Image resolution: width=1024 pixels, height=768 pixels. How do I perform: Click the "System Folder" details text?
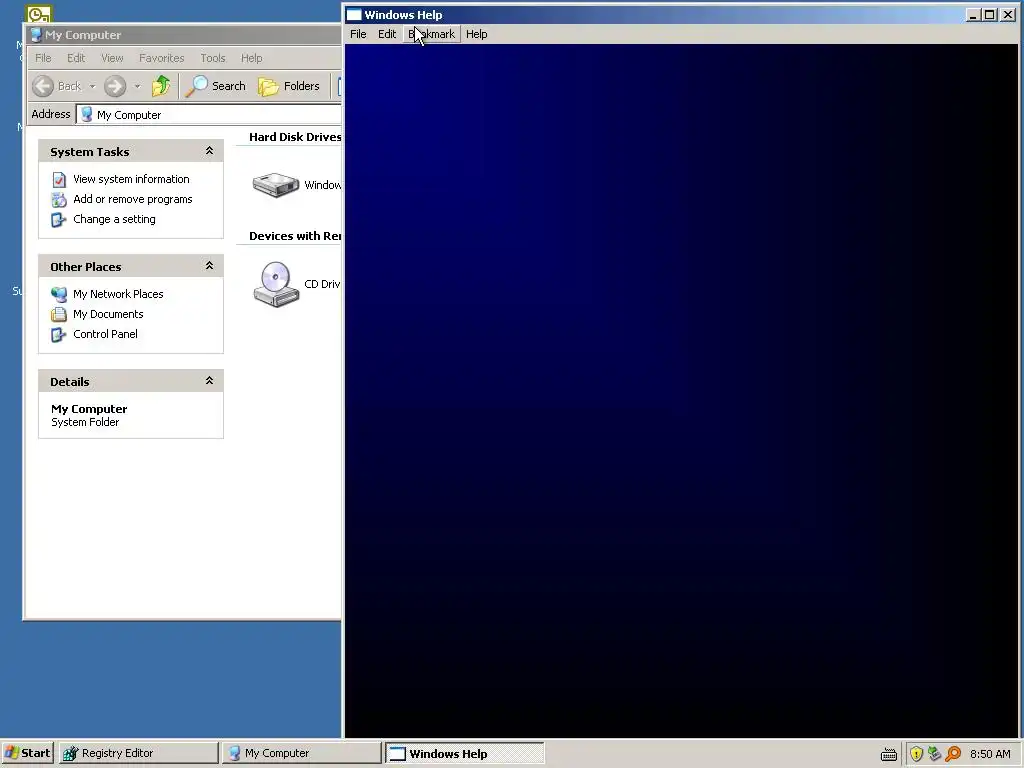[85, 423]
